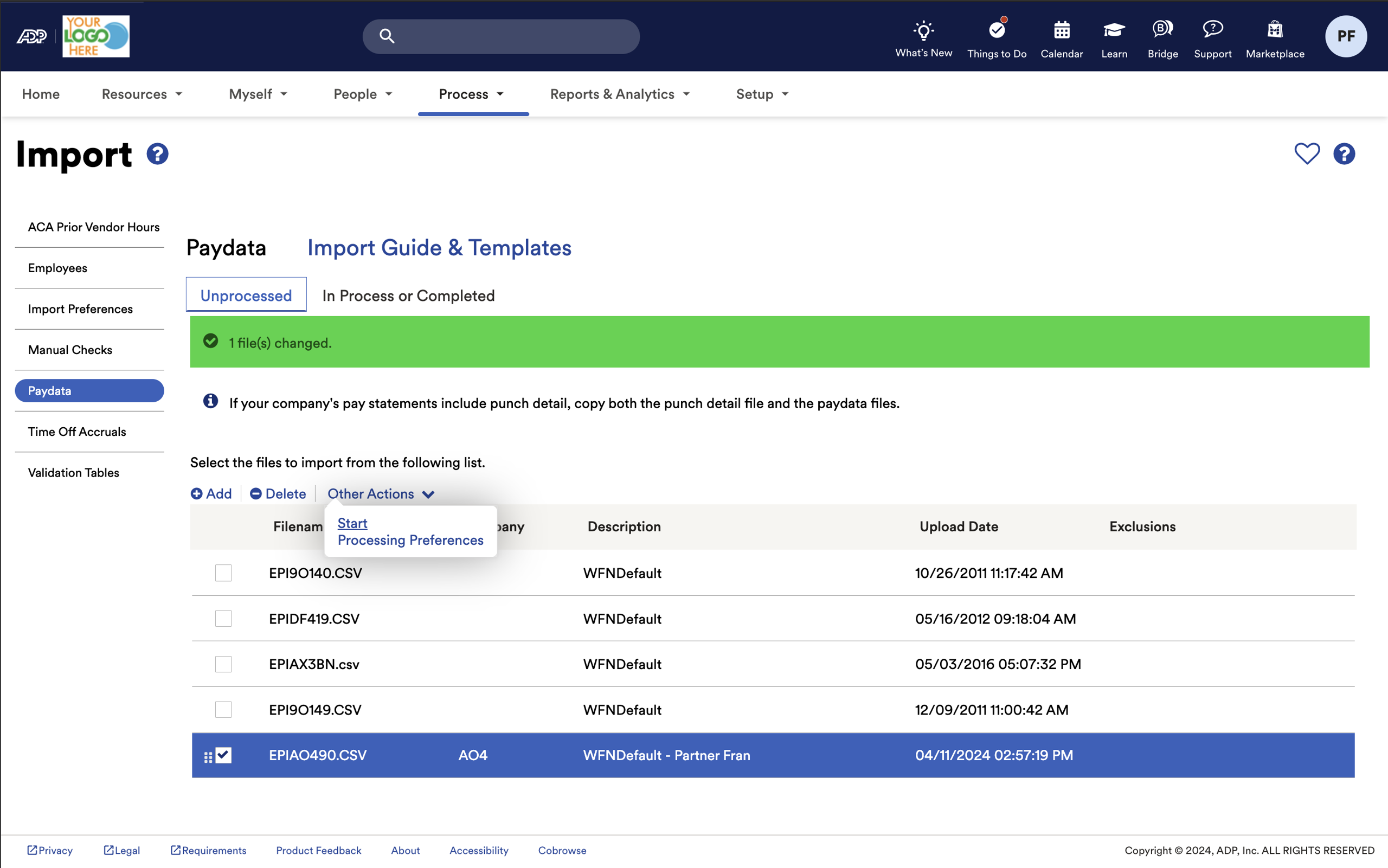
Task: Open the Support chat icon
Action: coord(1213,29)
